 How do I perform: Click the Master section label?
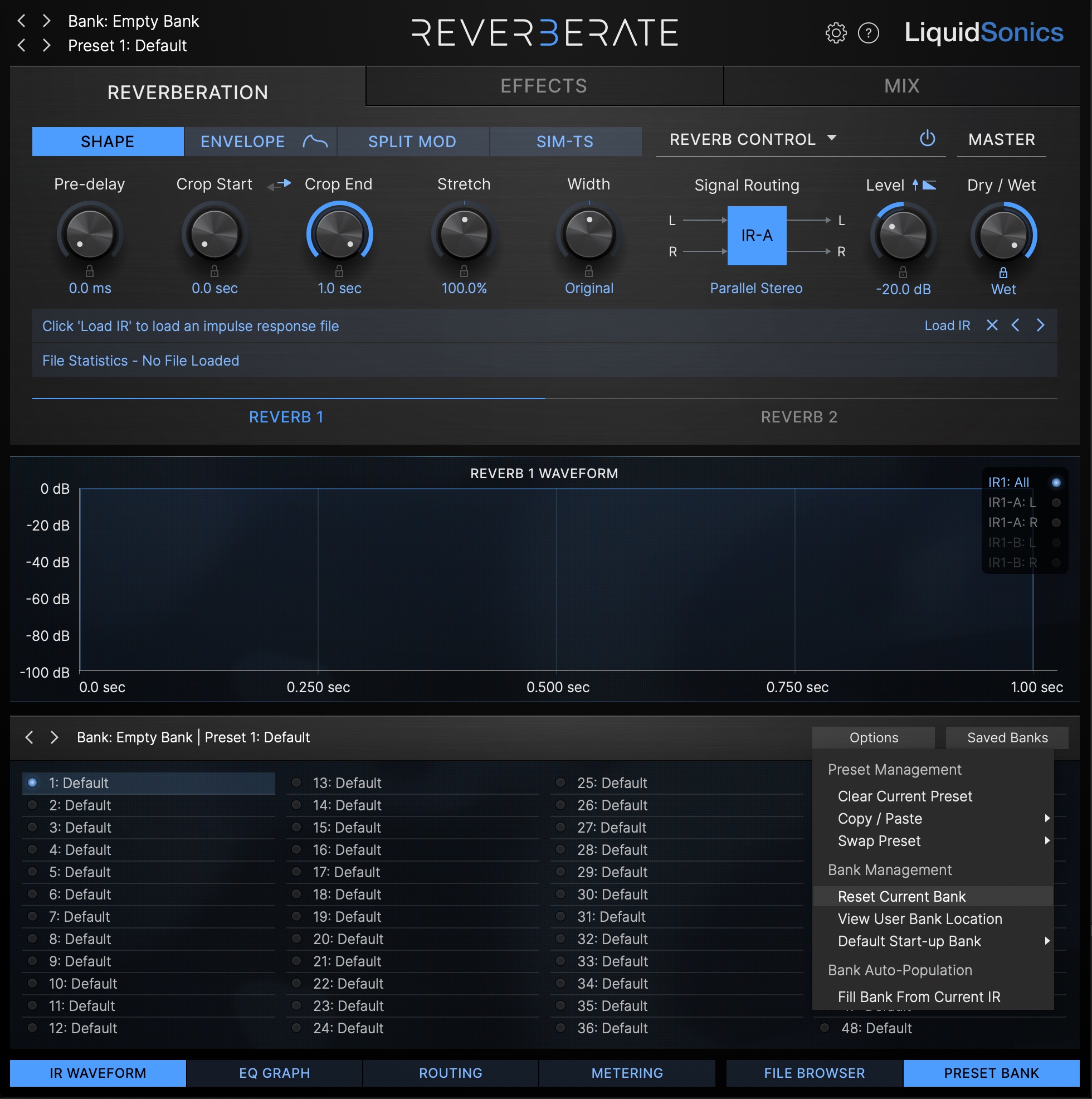(x=1002, y=139)
